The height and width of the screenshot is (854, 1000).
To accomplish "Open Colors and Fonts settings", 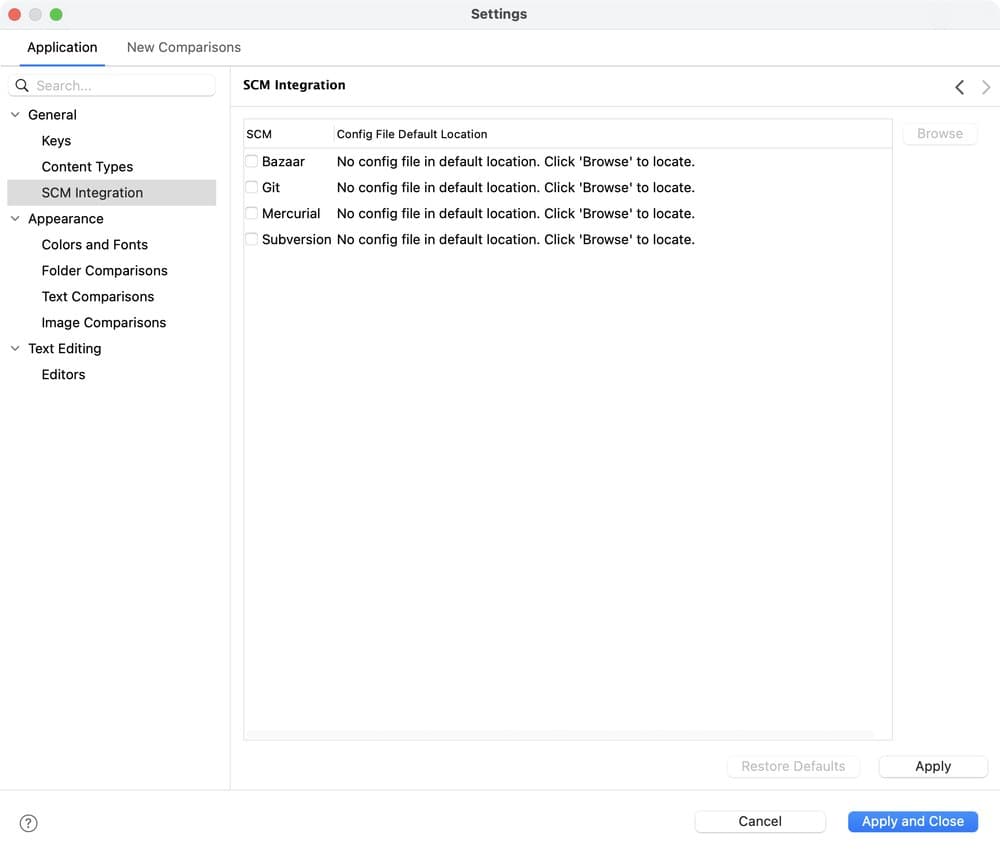I will tap(94, 244).
